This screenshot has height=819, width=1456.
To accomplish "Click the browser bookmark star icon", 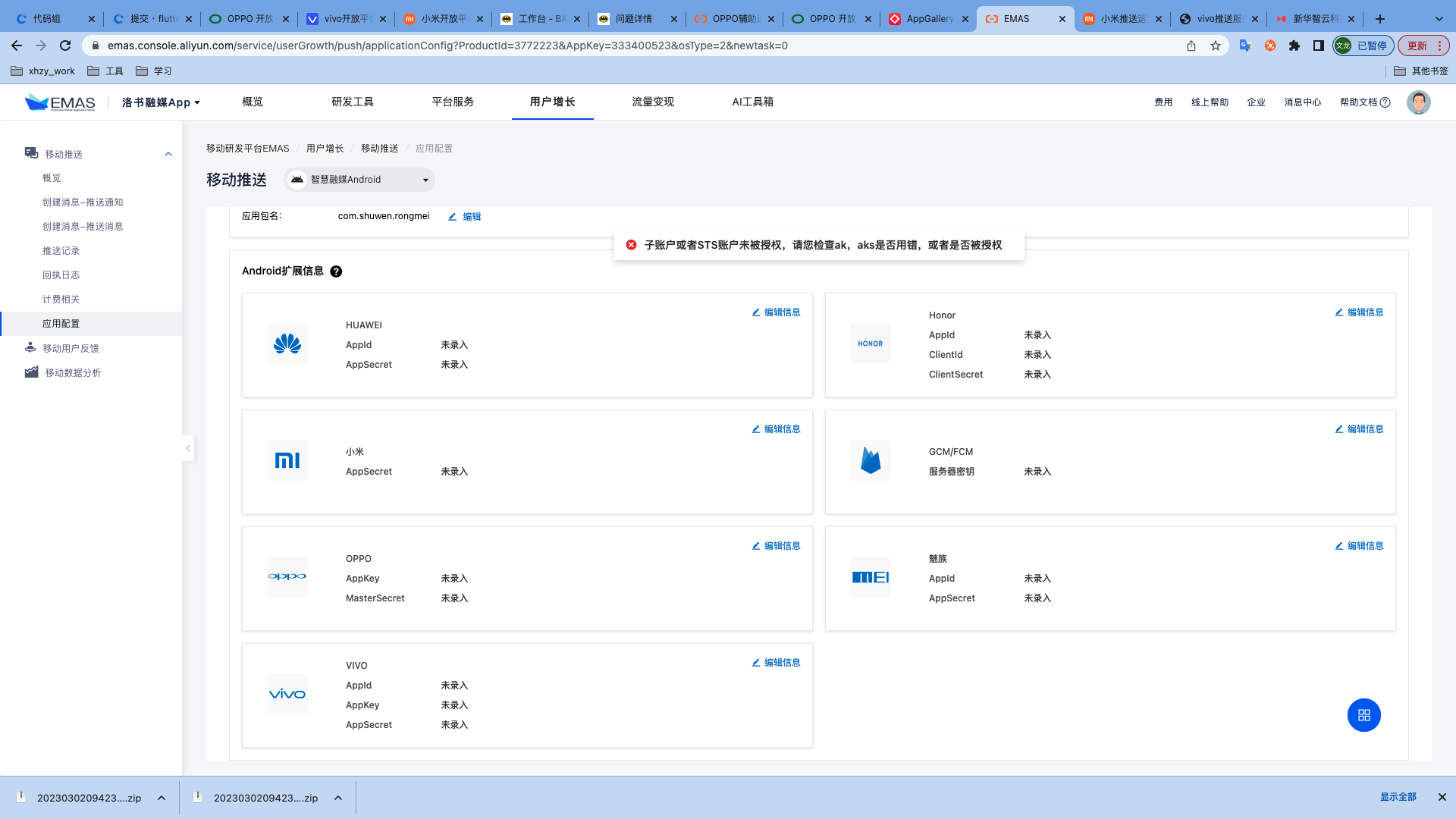I will pos(1216,45).
